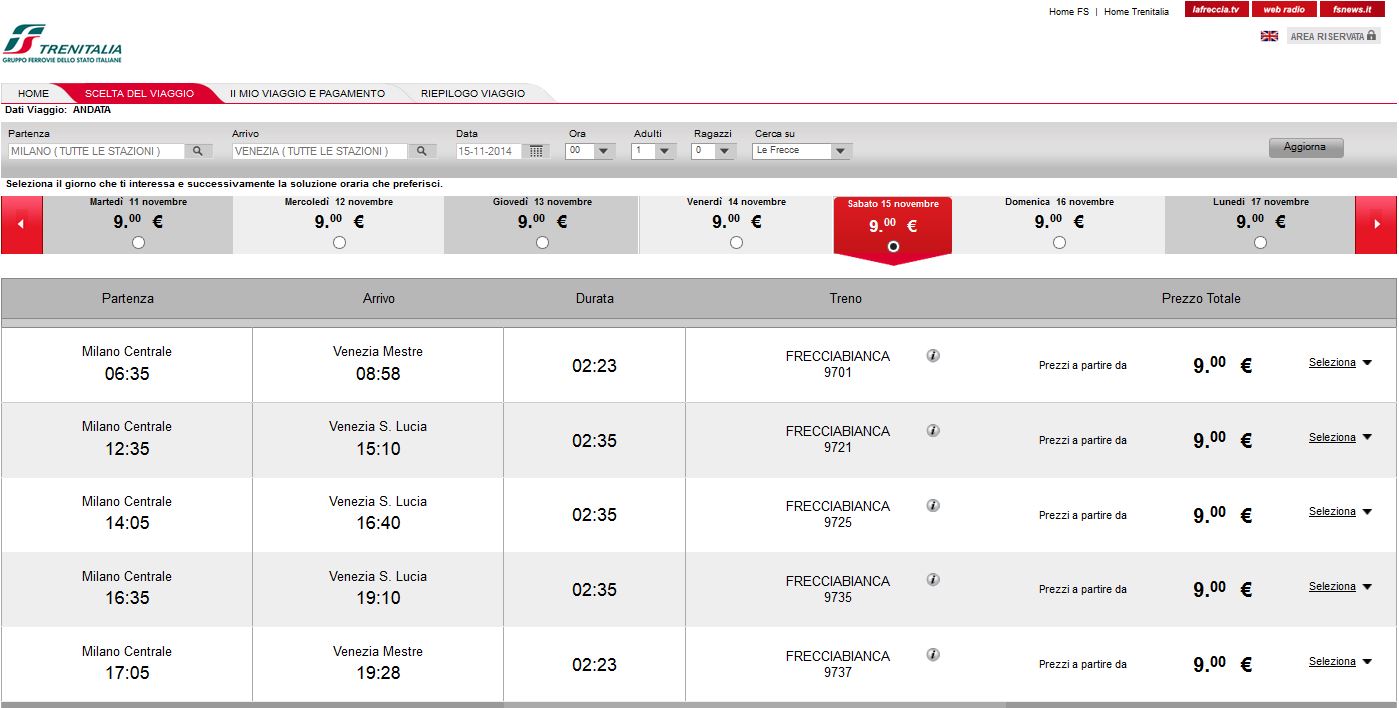Viewport: 1399px width, 708px height.
Task: Click arrival time 15:10
Action: click(378, 449)
